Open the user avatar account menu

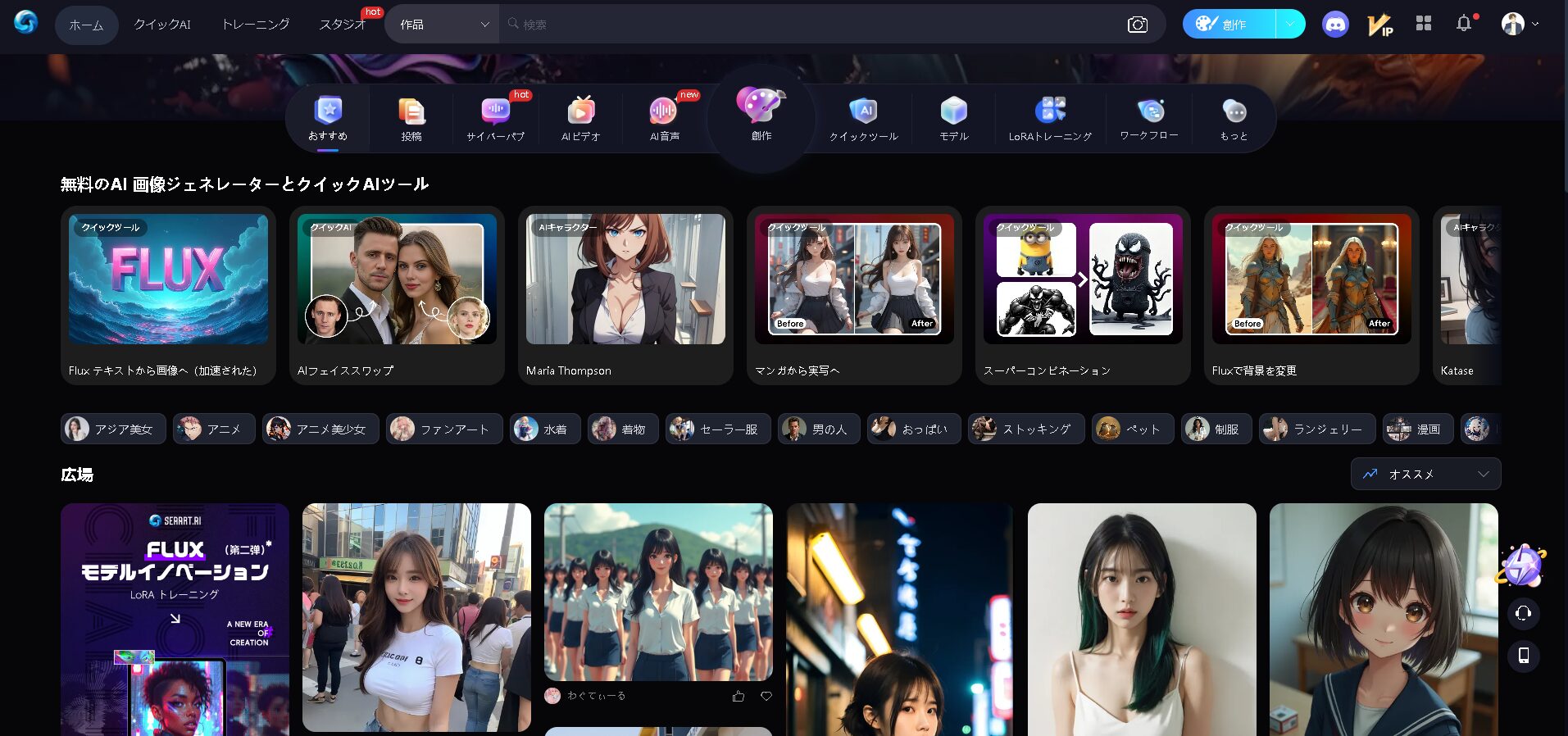tap(1520, 24)
